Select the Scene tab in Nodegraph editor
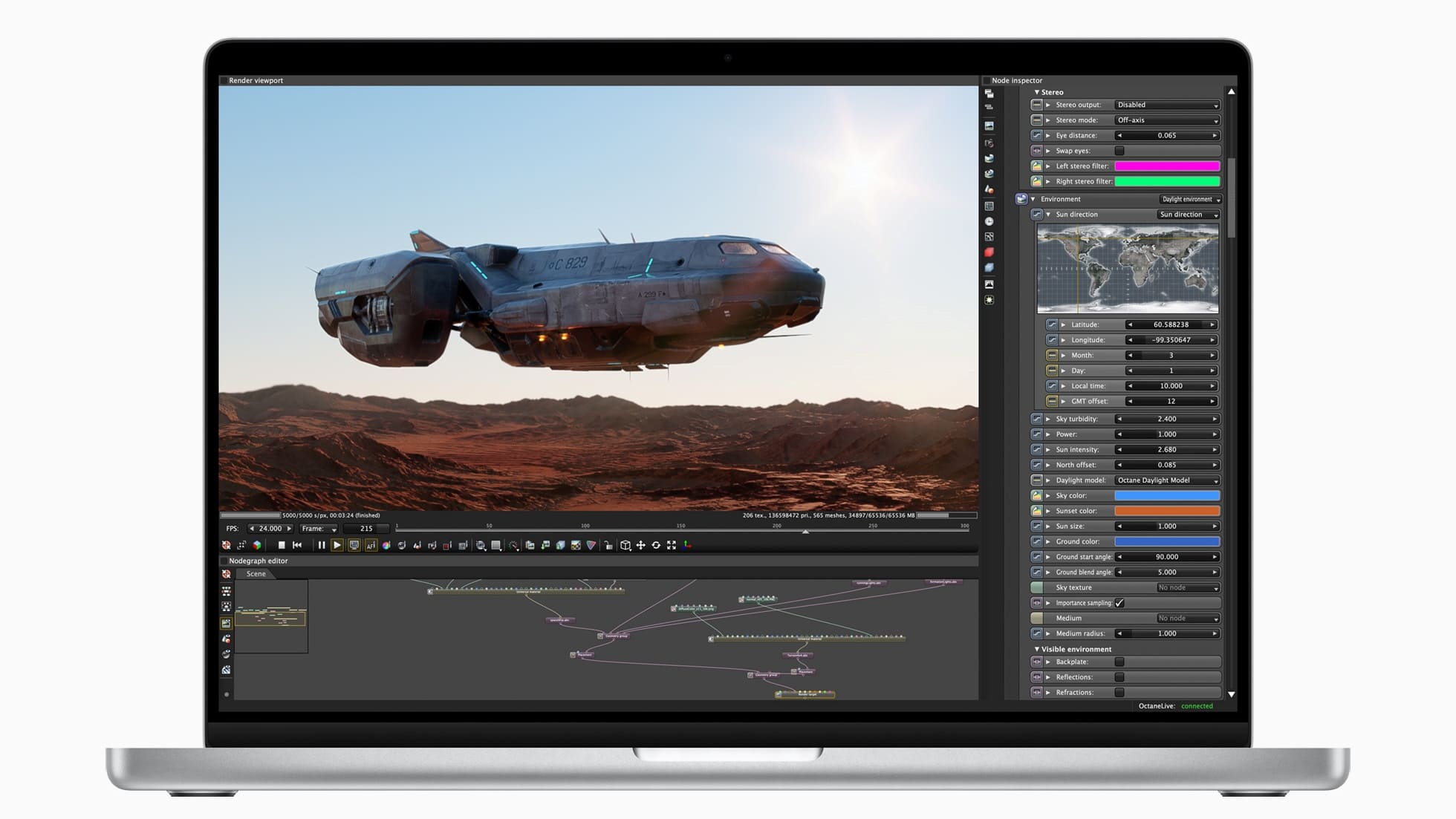The image size is (1456, 819). pyautogui.click(x=256, y=574)
